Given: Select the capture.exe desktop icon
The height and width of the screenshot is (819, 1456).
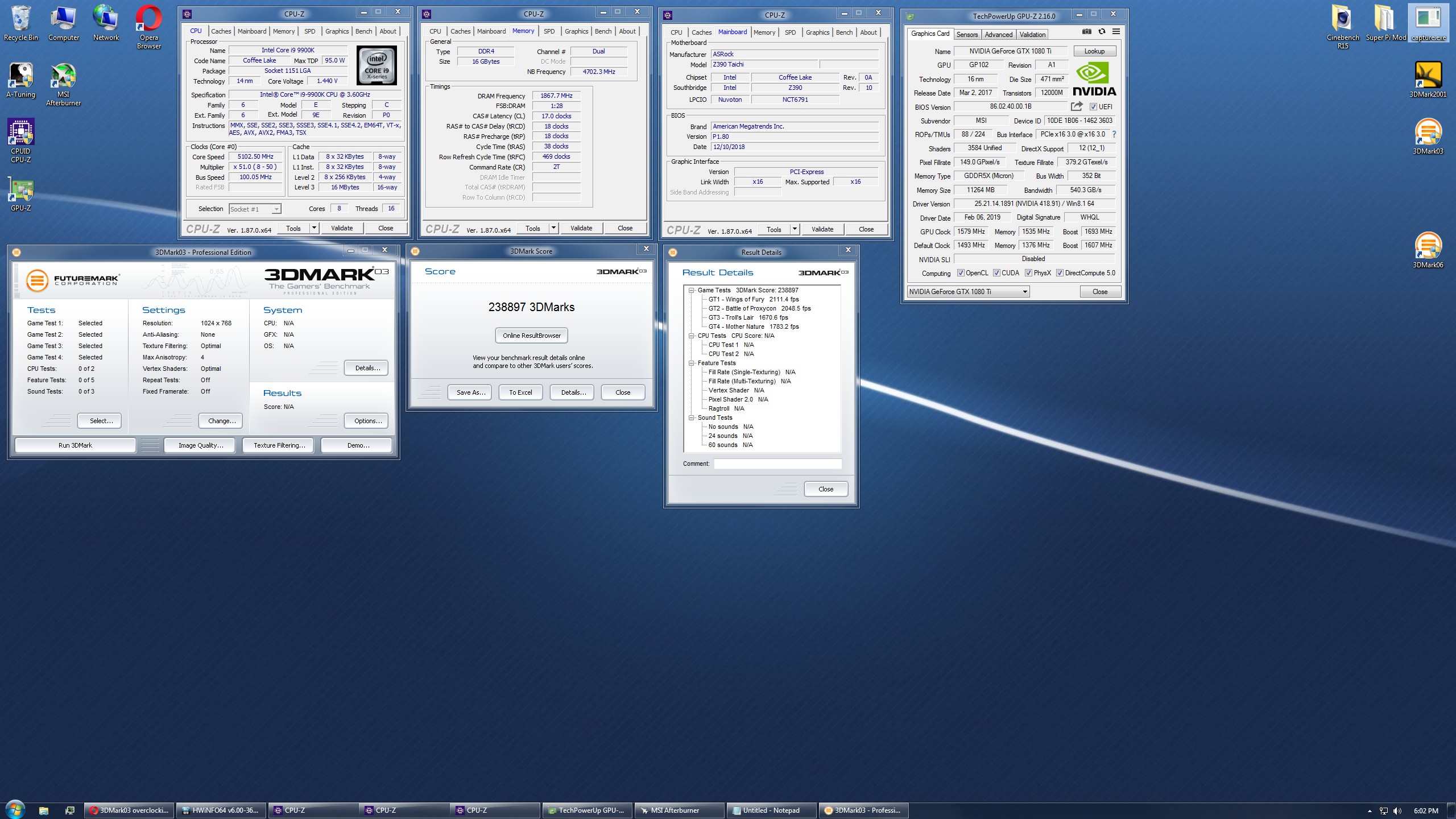Looking at the screenshot, I should 1428,23.
